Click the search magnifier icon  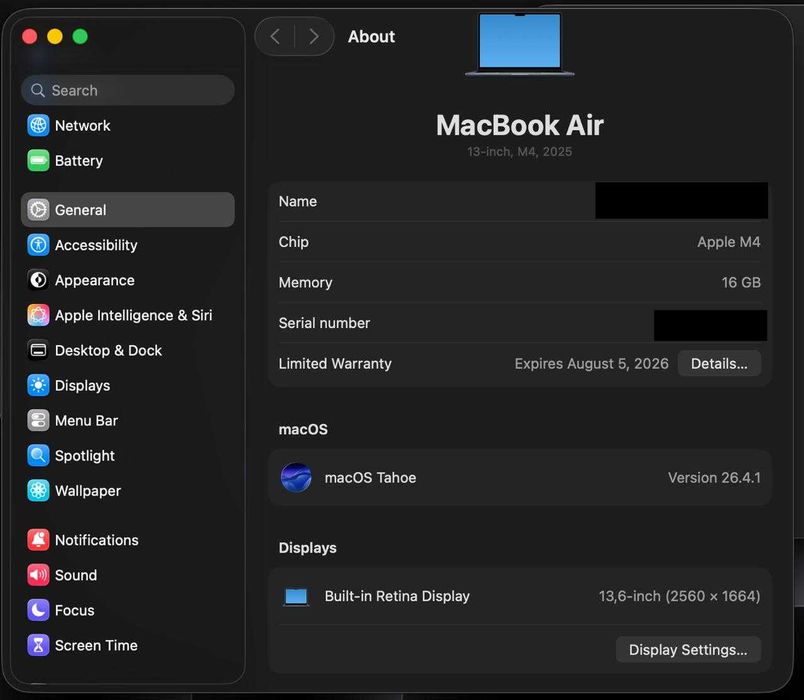pos(37,90)
